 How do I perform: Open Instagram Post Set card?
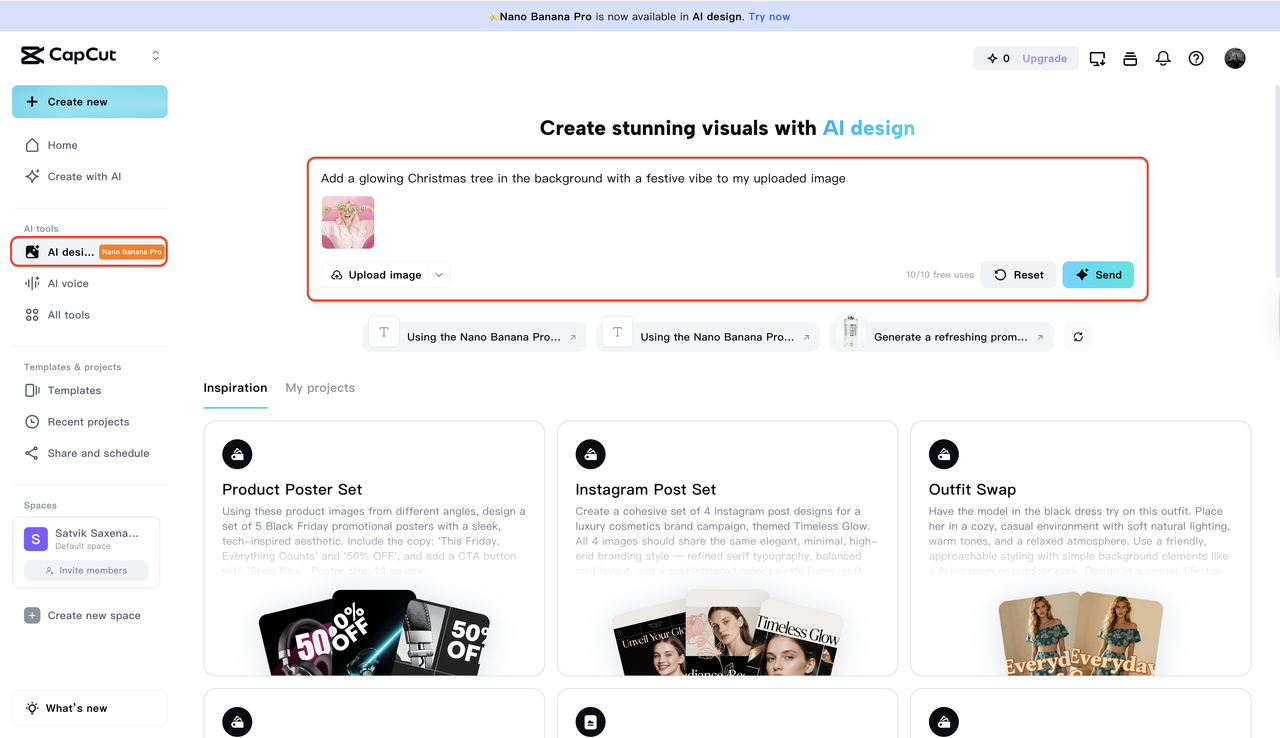click(727, 548)
